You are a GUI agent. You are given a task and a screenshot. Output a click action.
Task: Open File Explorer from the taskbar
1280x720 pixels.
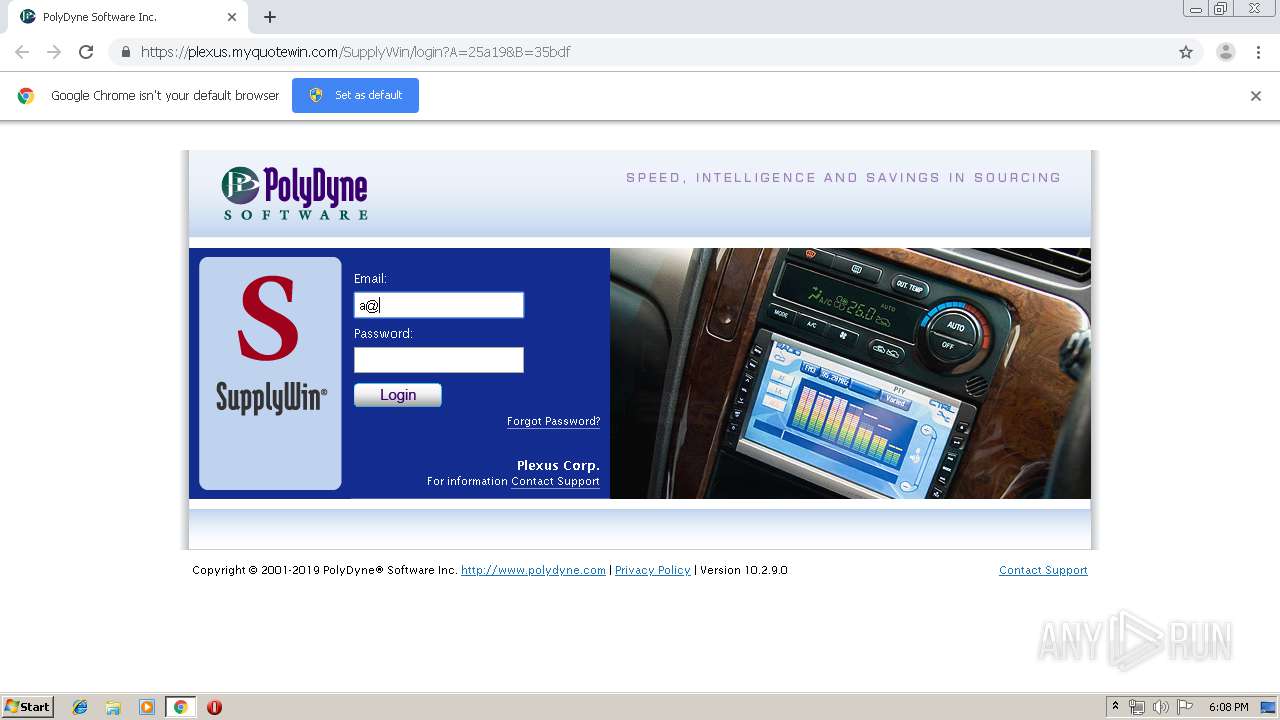(113, 707)
